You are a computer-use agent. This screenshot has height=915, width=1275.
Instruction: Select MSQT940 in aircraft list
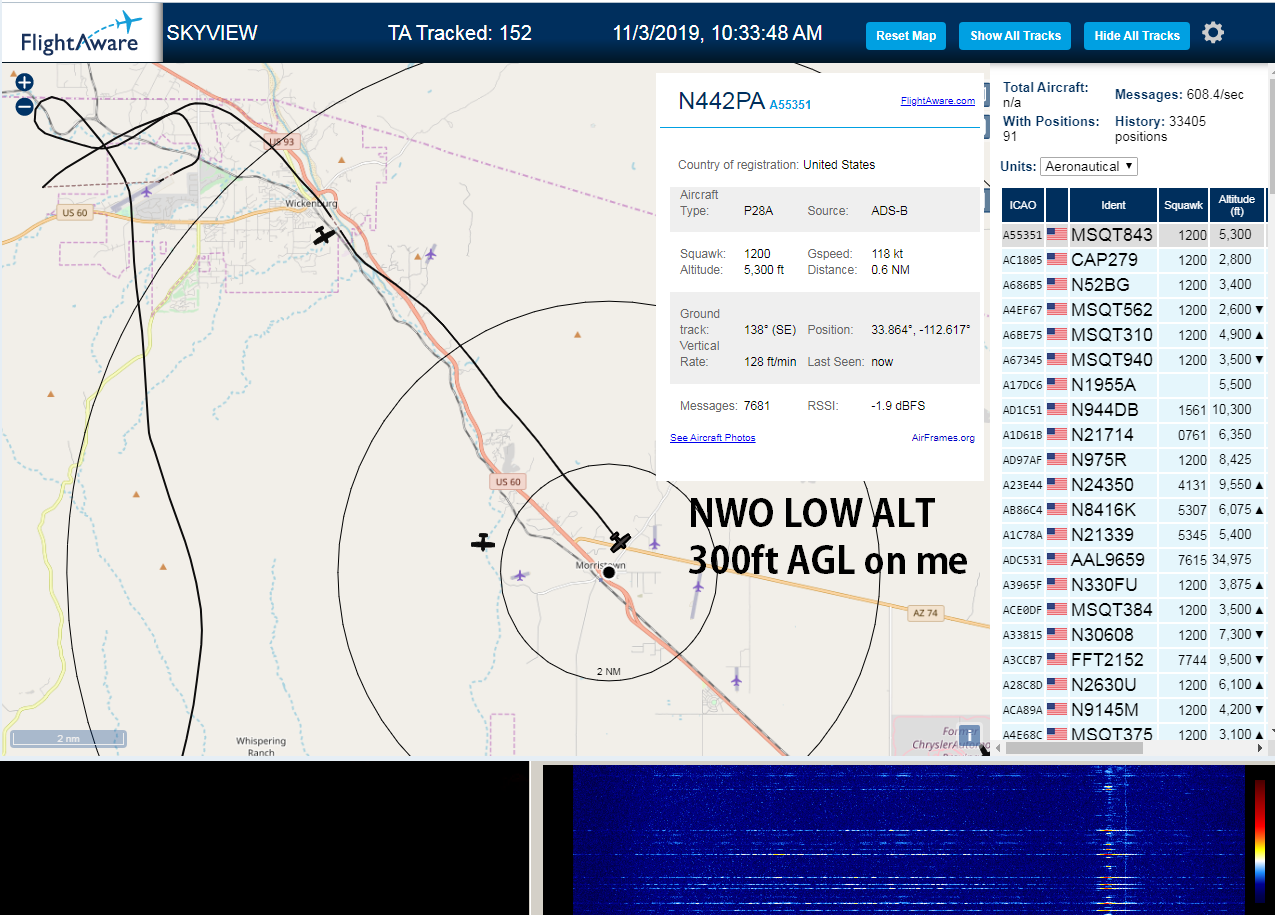[x=1112, y=360]
